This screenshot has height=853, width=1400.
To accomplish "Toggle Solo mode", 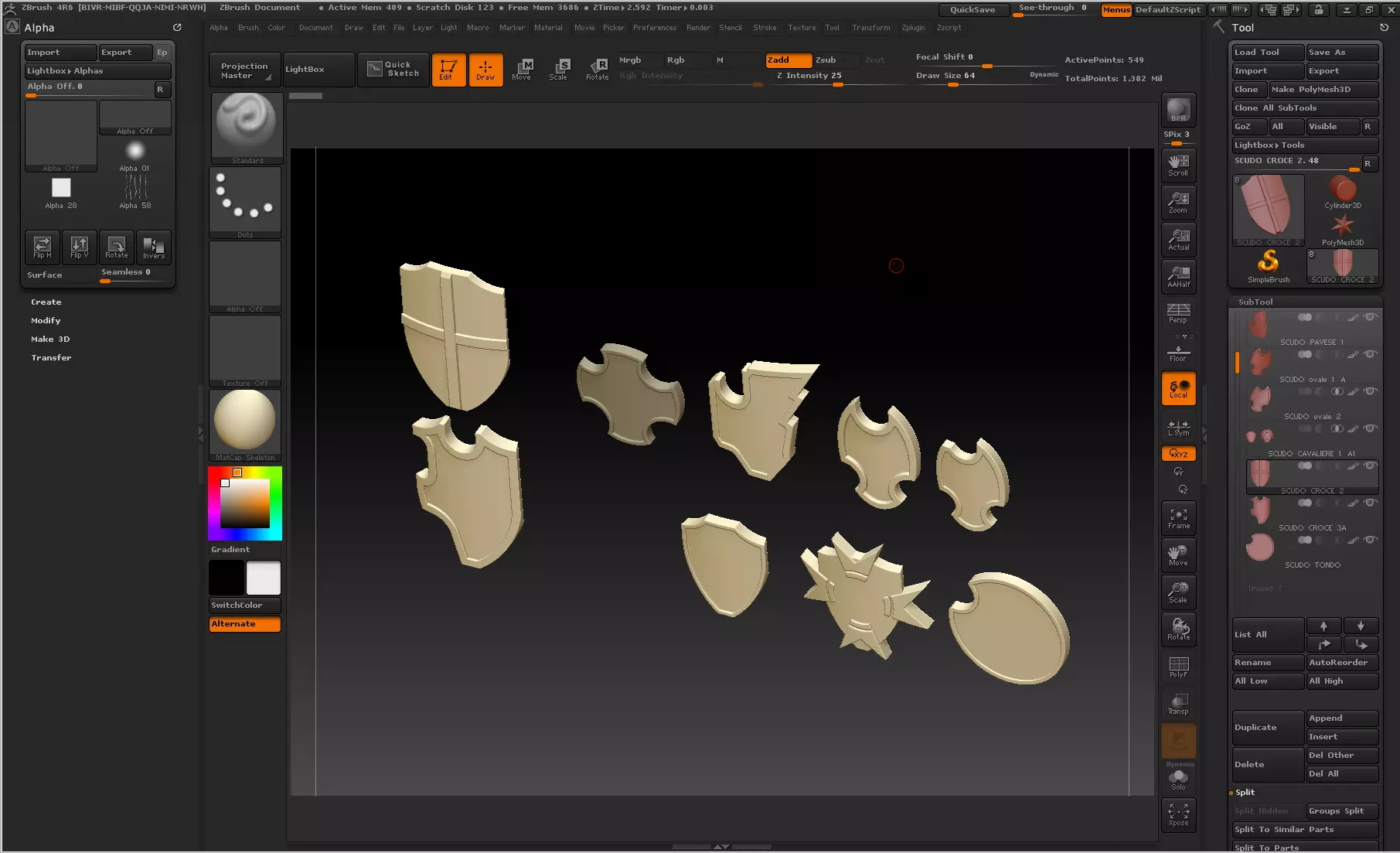I will point(1178,779).
